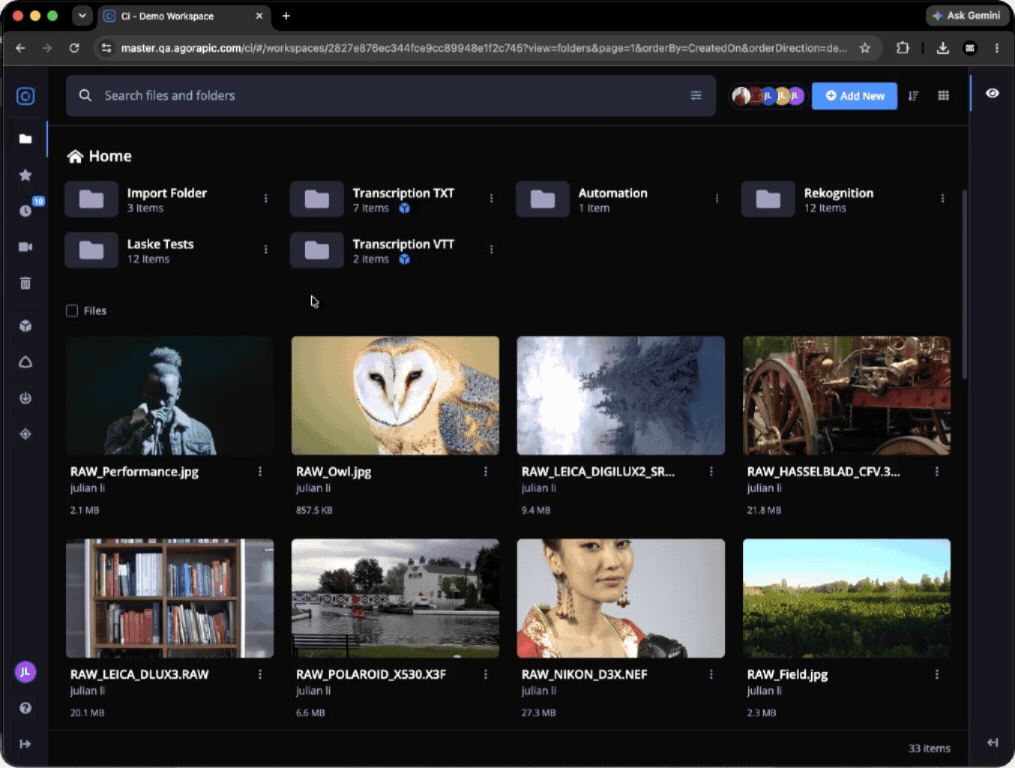Screen dimensions: 1015x768
Task: Open more options for RAW_Owl.jpg
Action: click(x=485, y=471)
